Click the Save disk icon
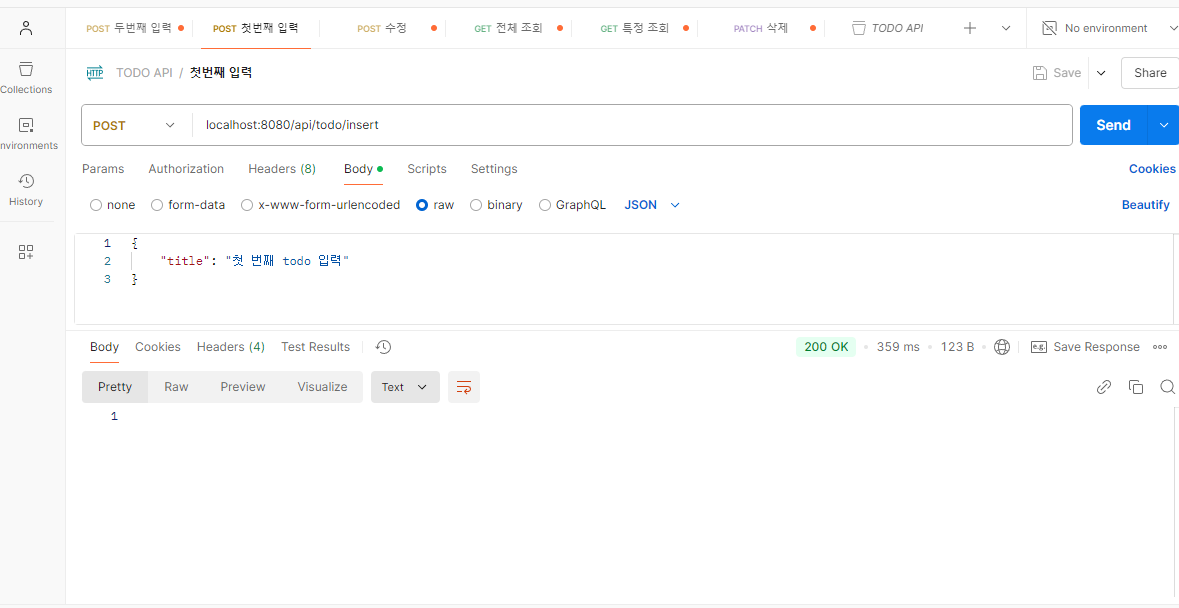This screenshot has height=608, width=1179. point(1040,73)
